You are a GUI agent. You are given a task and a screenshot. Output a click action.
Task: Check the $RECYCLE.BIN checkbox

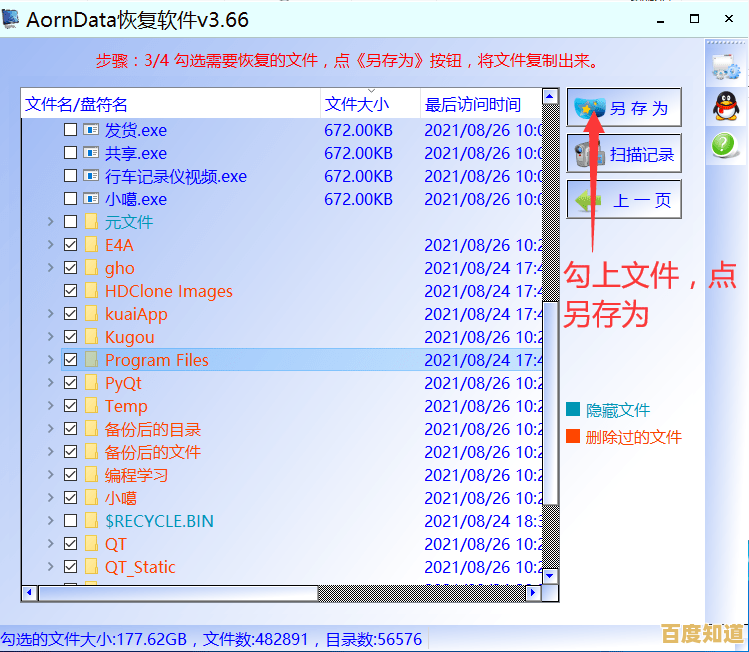click(x=70, y=520)
